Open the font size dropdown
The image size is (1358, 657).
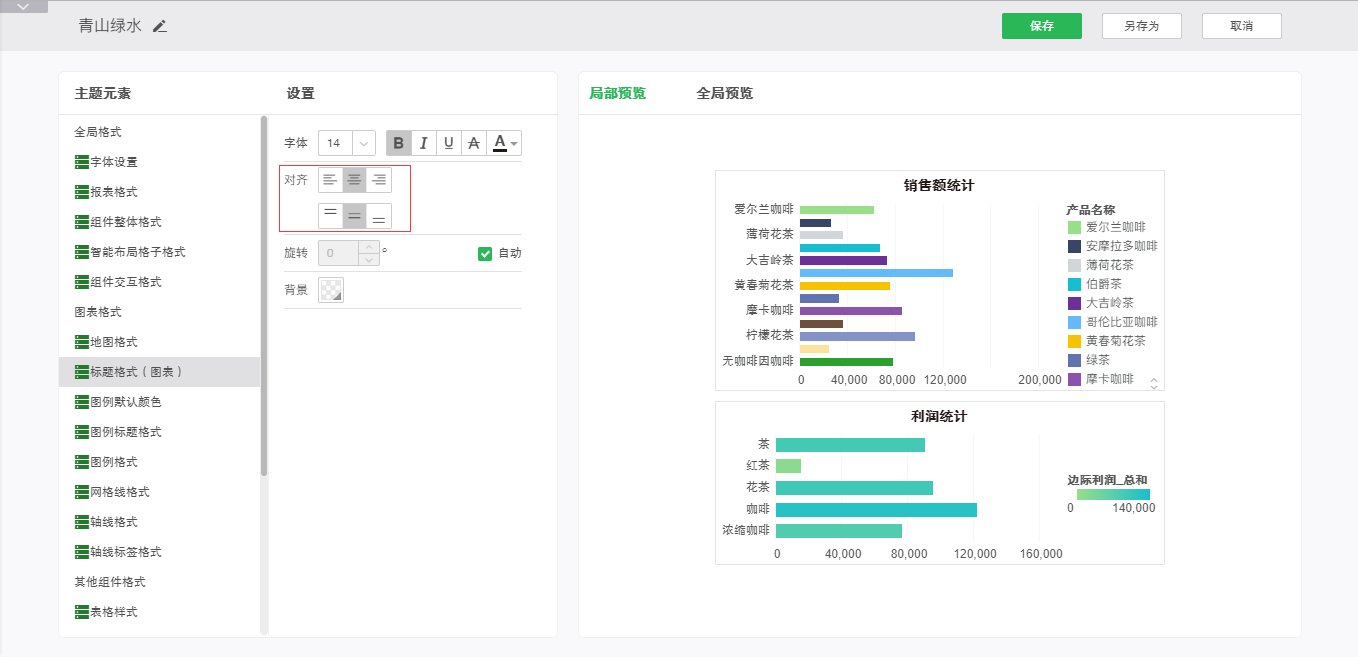click(363, 143)
